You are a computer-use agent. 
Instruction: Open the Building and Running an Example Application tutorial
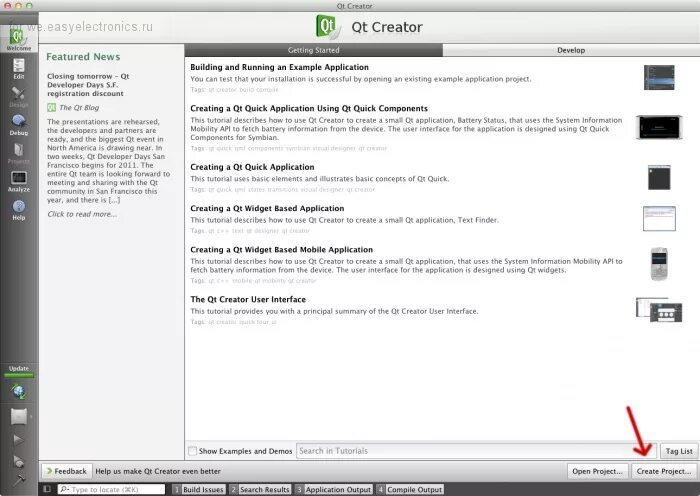(279, 67)
